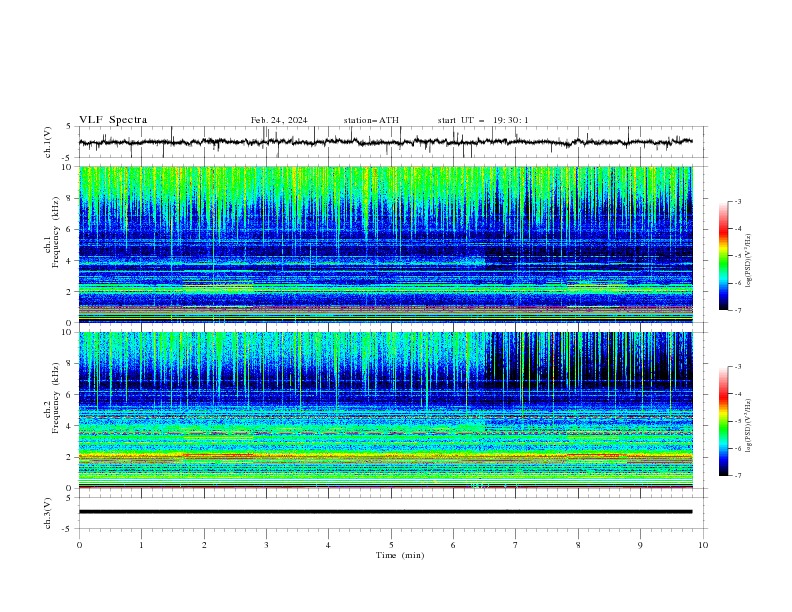The image size is (792, 612).
Task: Click the "-3" tick on the upper colorbar
Action: (x=737, y=201)
